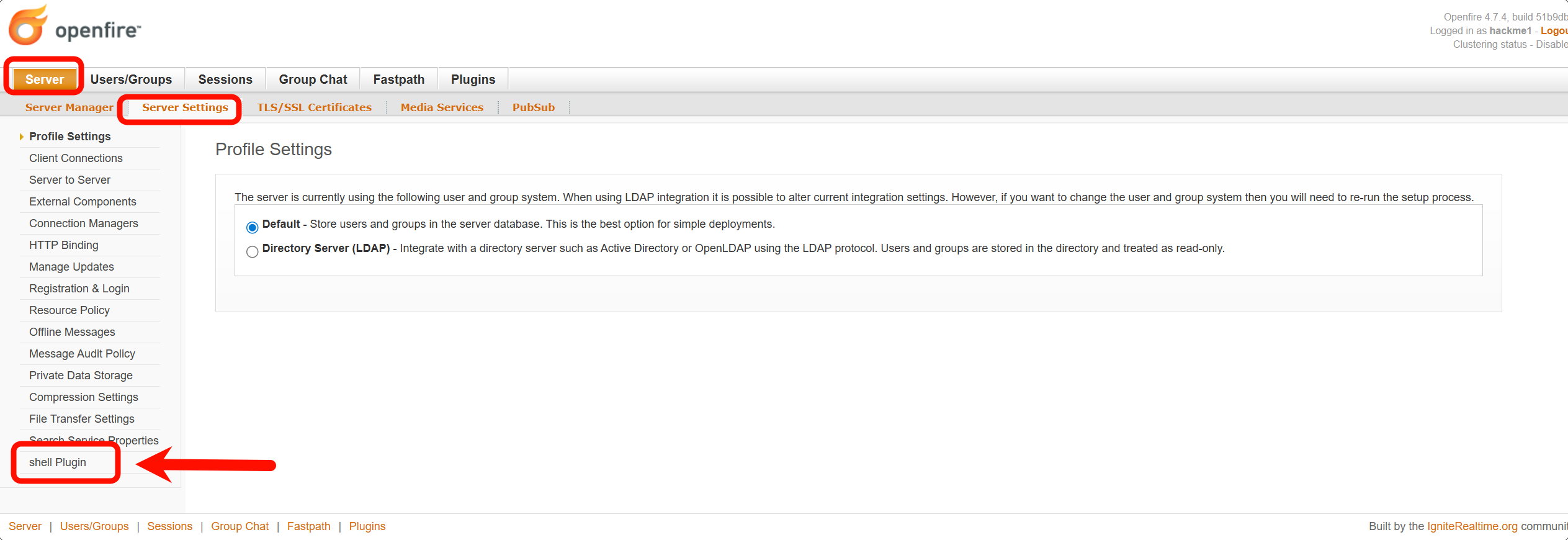Open the Users/Groups tab
This screenshot has width=1568, height=540.
point(131,79)
